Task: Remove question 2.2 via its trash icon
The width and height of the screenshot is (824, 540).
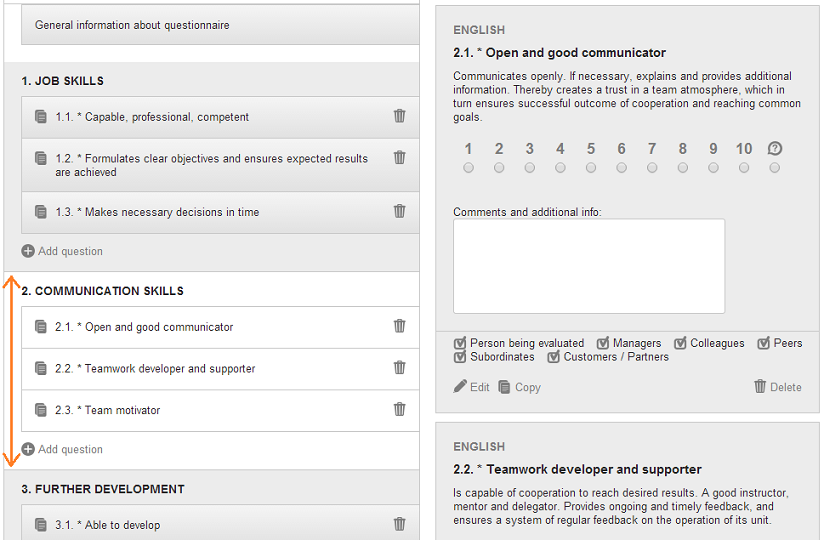Action: pos(399,367)
